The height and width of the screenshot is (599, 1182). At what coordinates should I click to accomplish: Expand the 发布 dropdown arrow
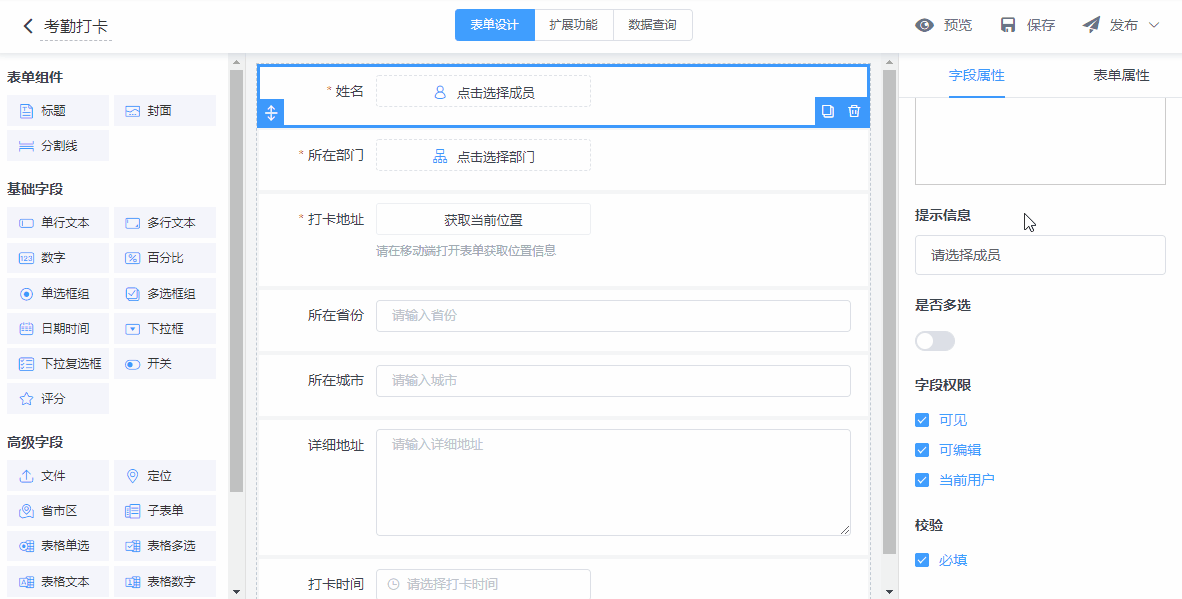click(1154, 25)
